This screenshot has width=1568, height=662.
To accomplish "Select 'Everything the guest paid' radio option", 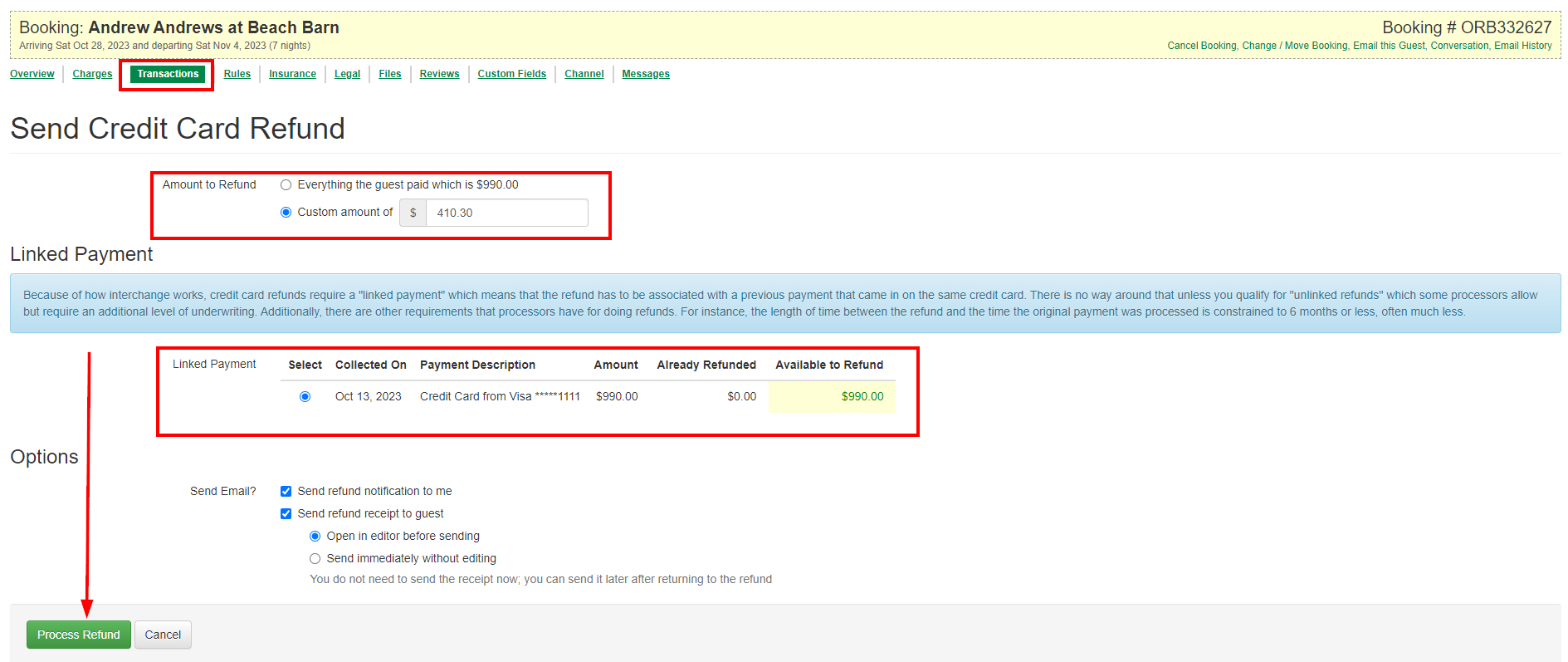I will click(286, 185).
